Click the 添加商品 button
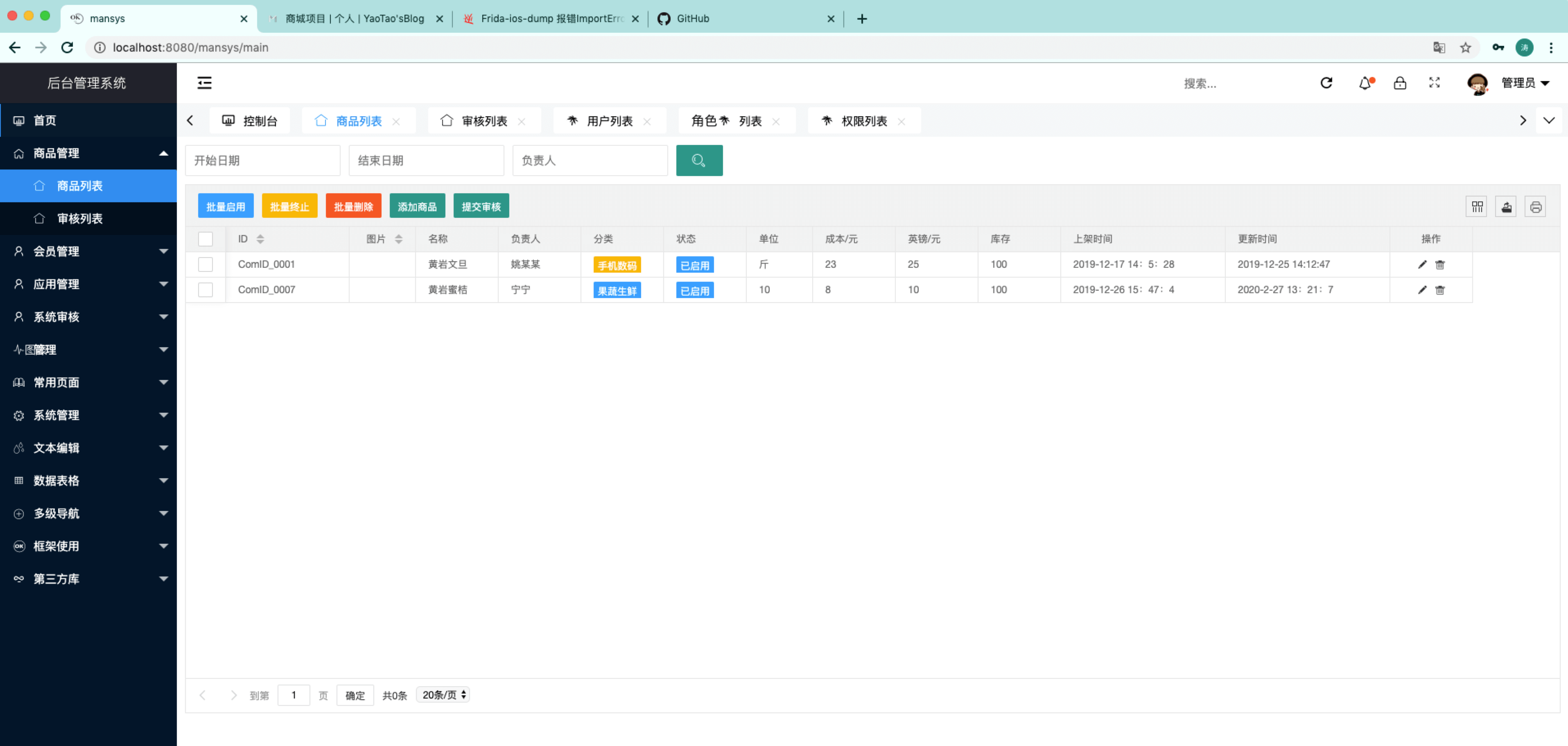The image size is (1568, 746). [x=418, y=206]
